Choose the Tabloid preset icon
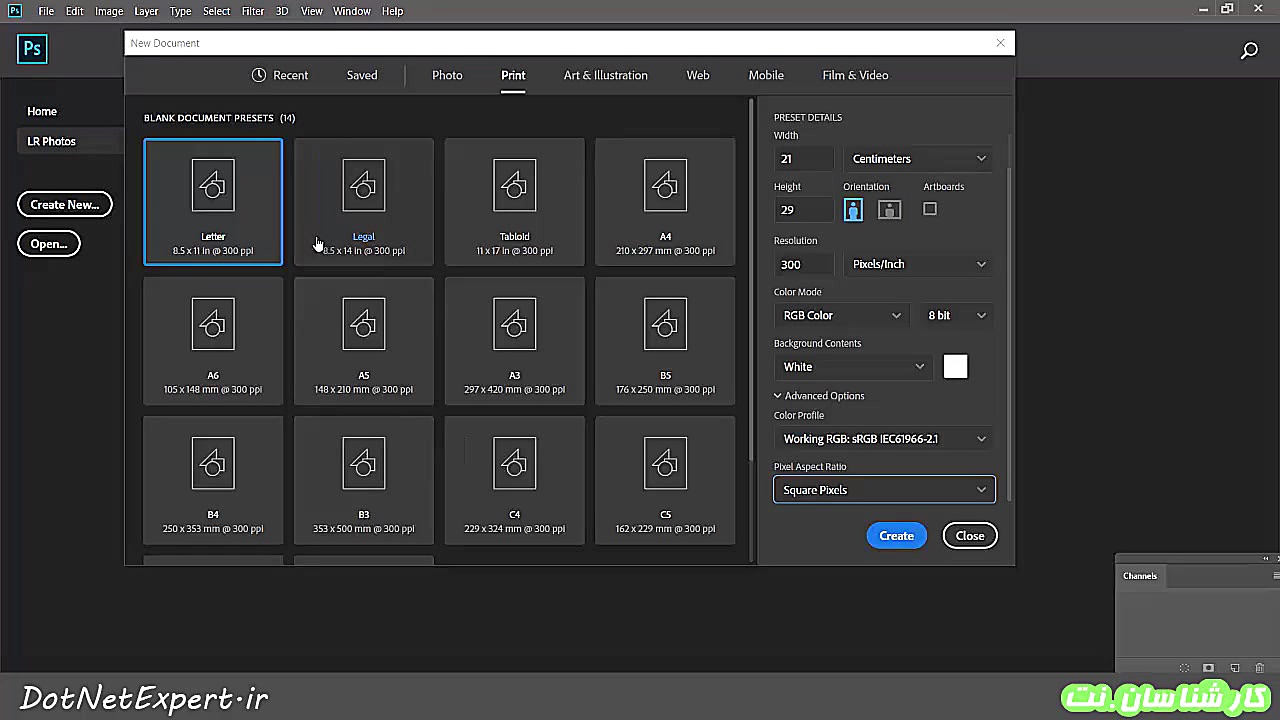Viewport: 1280px width, 720px height. tap(514, 187)
